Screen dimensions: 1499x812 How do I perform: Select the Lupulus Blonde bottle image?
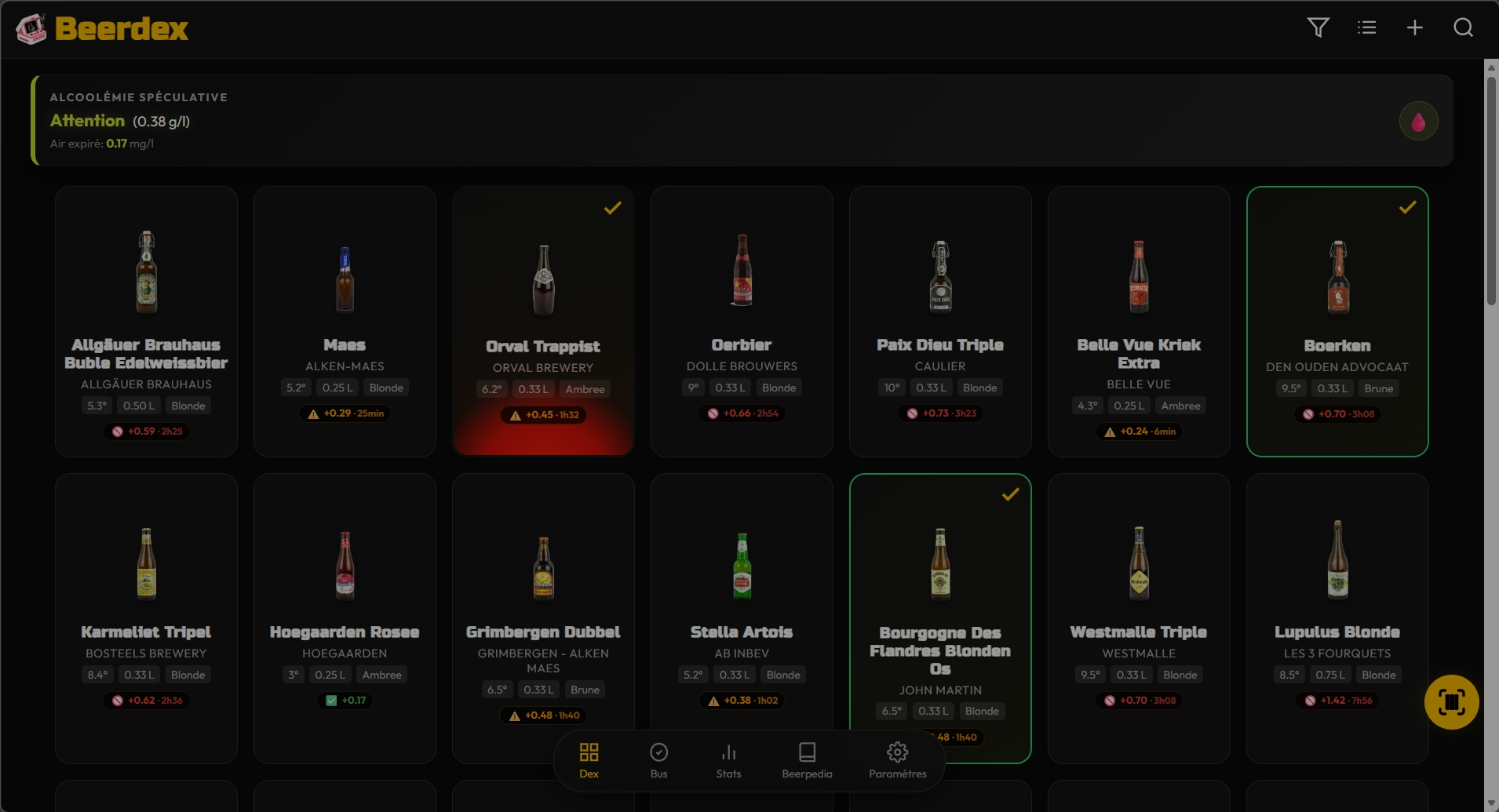[1337, 559]
